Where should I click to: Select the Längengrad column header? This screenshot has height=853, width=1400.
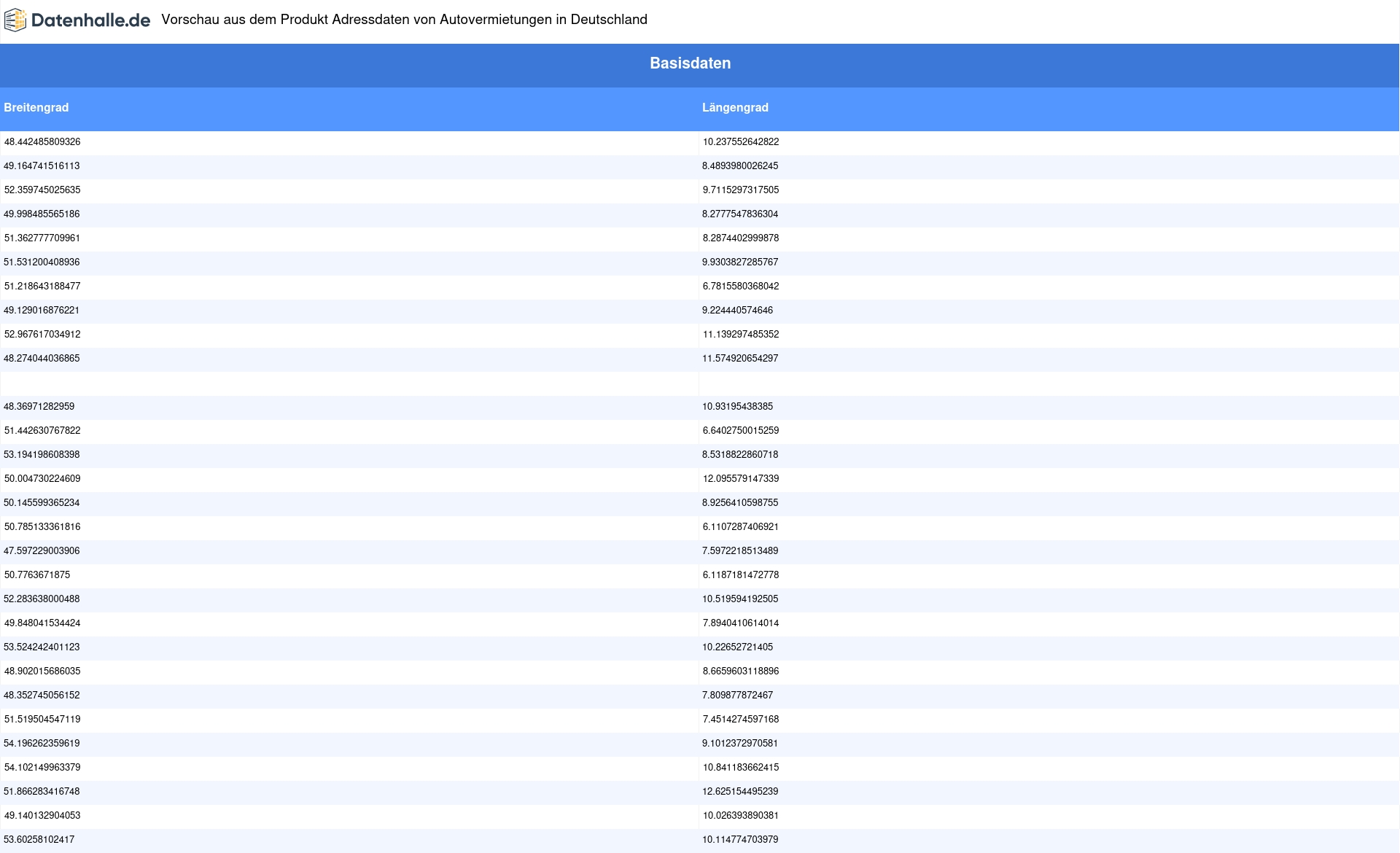tap(735, 108)
